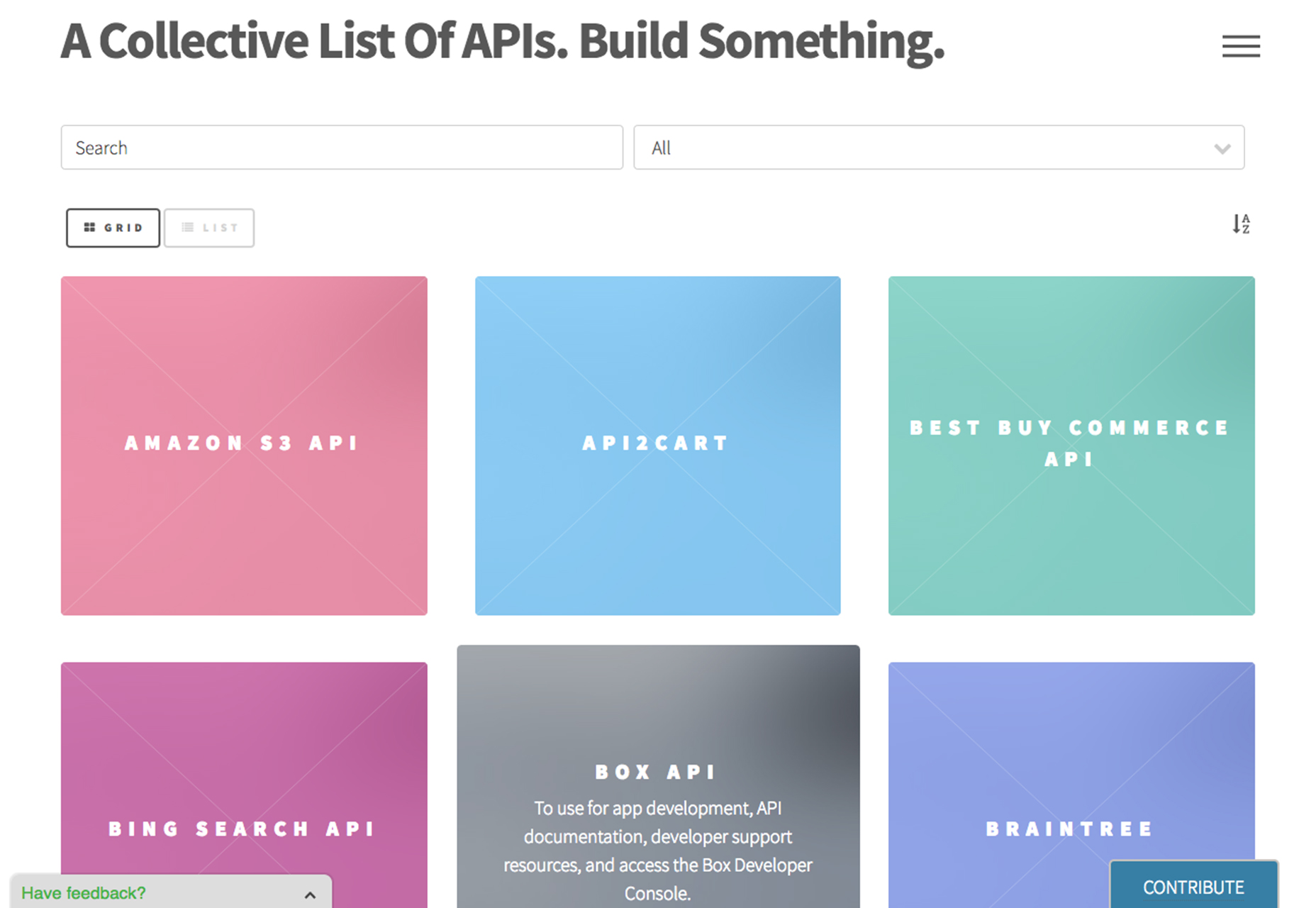1316x908 pixels.
Task: Click into the Search field
Action: [x=342, y=148]
